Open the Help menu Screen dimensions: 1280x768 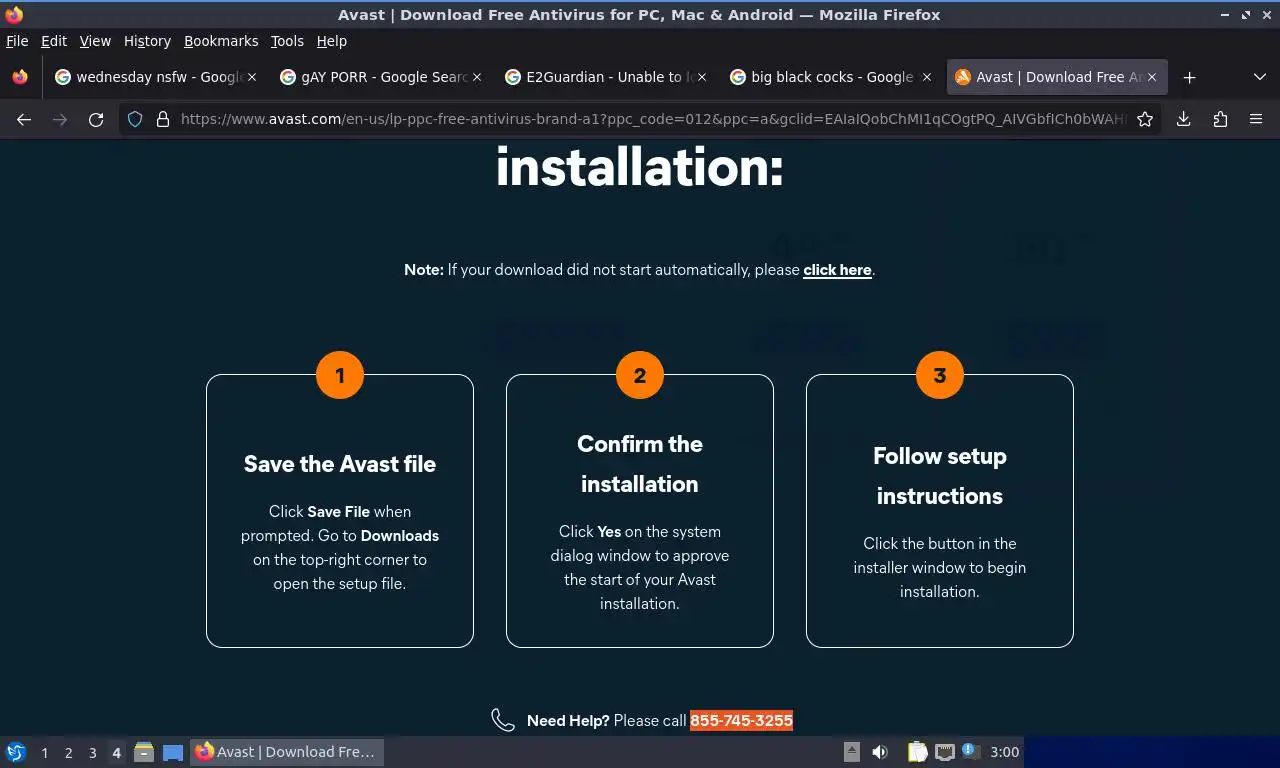tap(331, 41)
